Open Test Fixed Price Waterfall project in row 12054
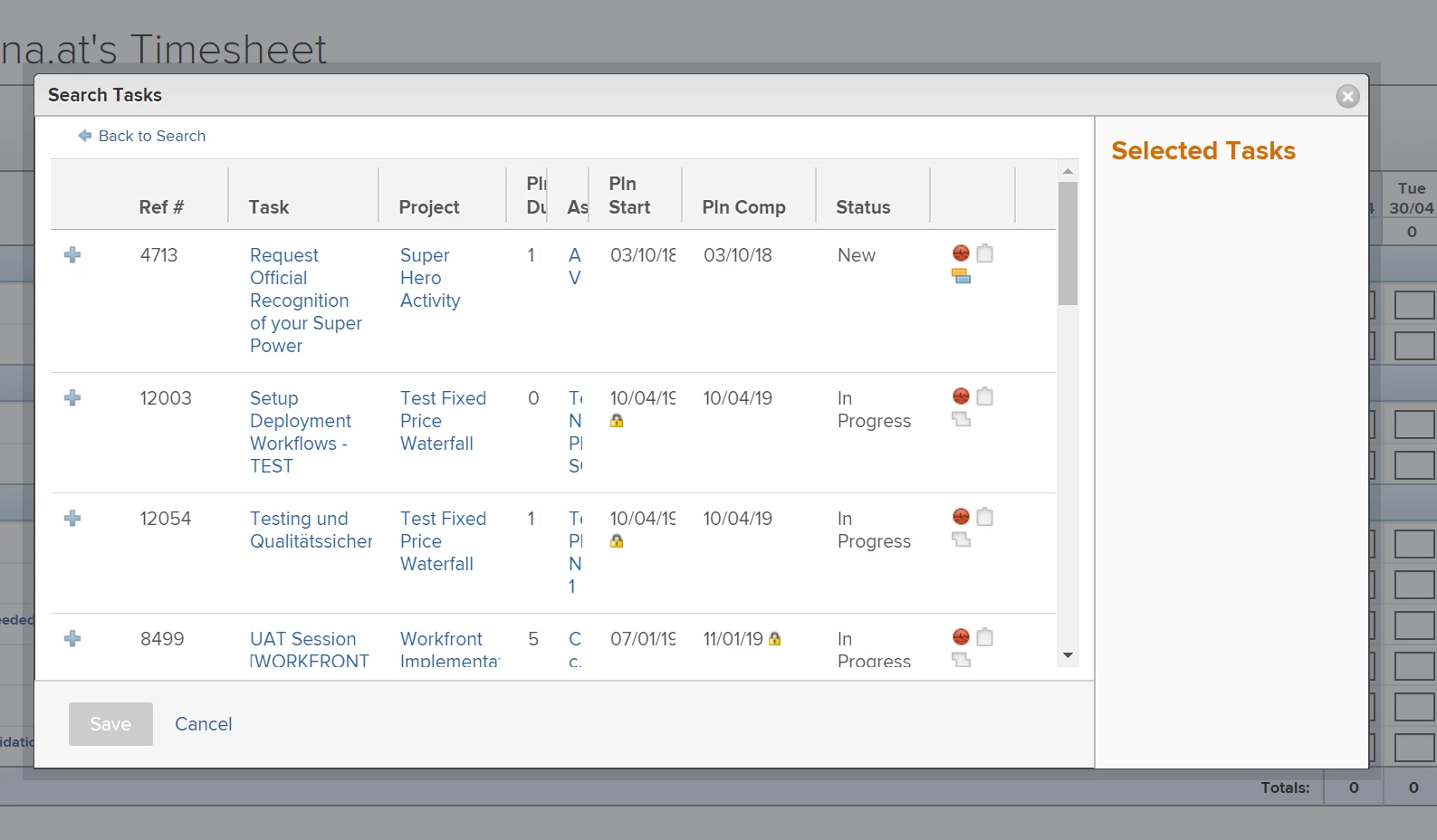The width and height of the screenshot is (1437, 840). click(x=444, y=541)
